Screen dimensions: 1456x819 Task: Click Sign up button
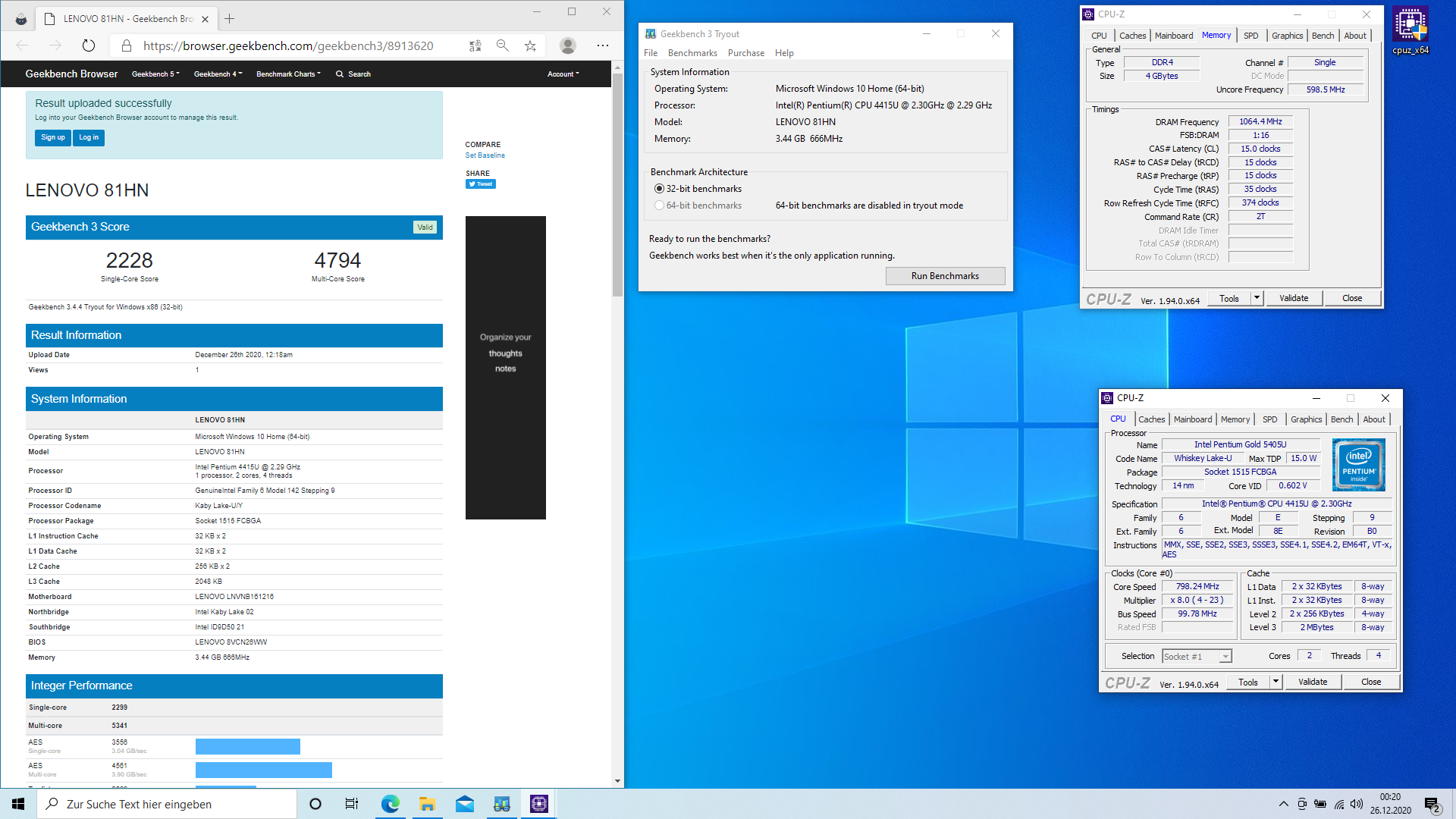(x=53, y=137)
